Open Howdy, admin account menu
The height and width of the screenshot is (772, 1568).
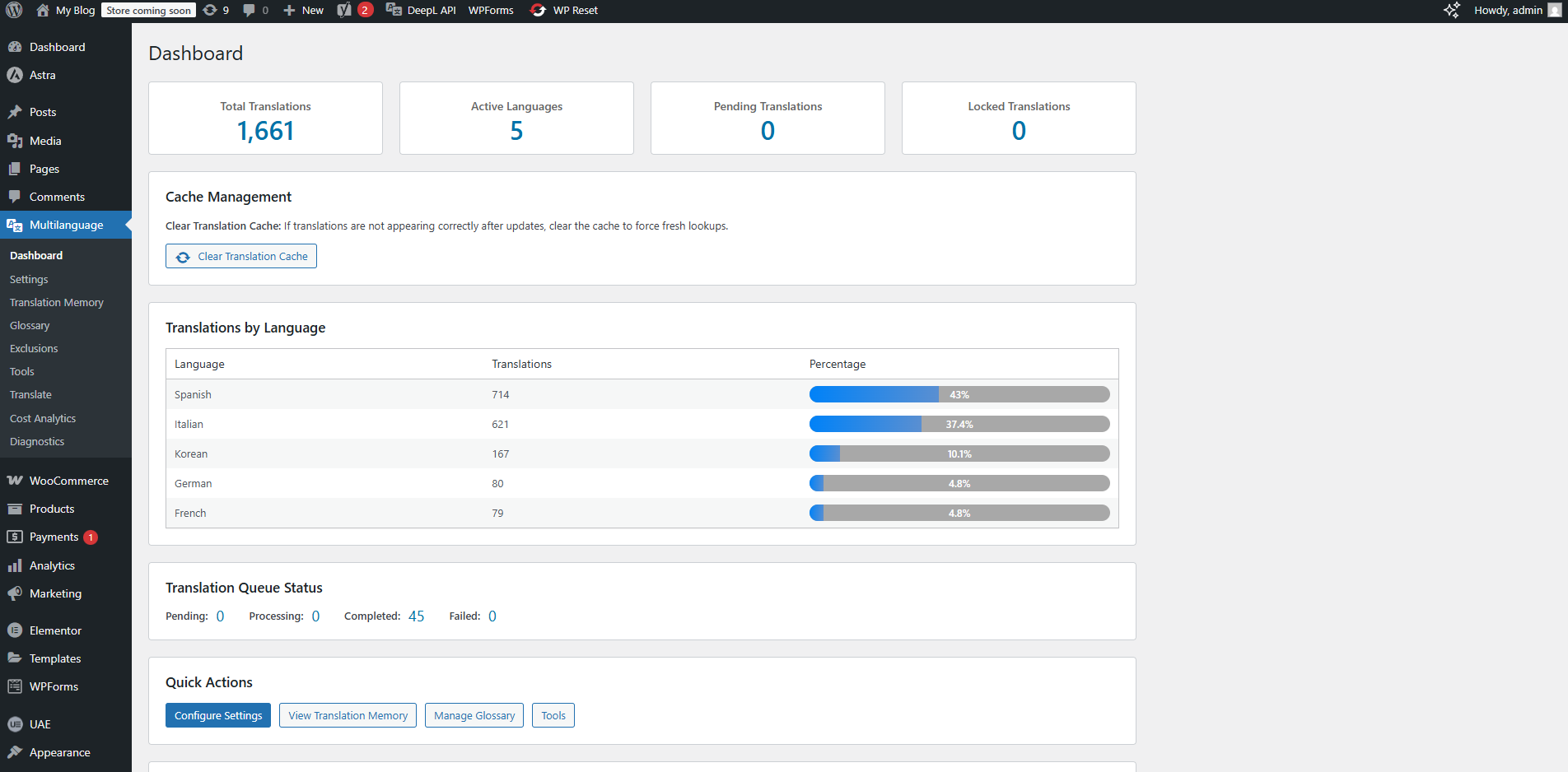pyautogui.click(x=1507, y=11)
